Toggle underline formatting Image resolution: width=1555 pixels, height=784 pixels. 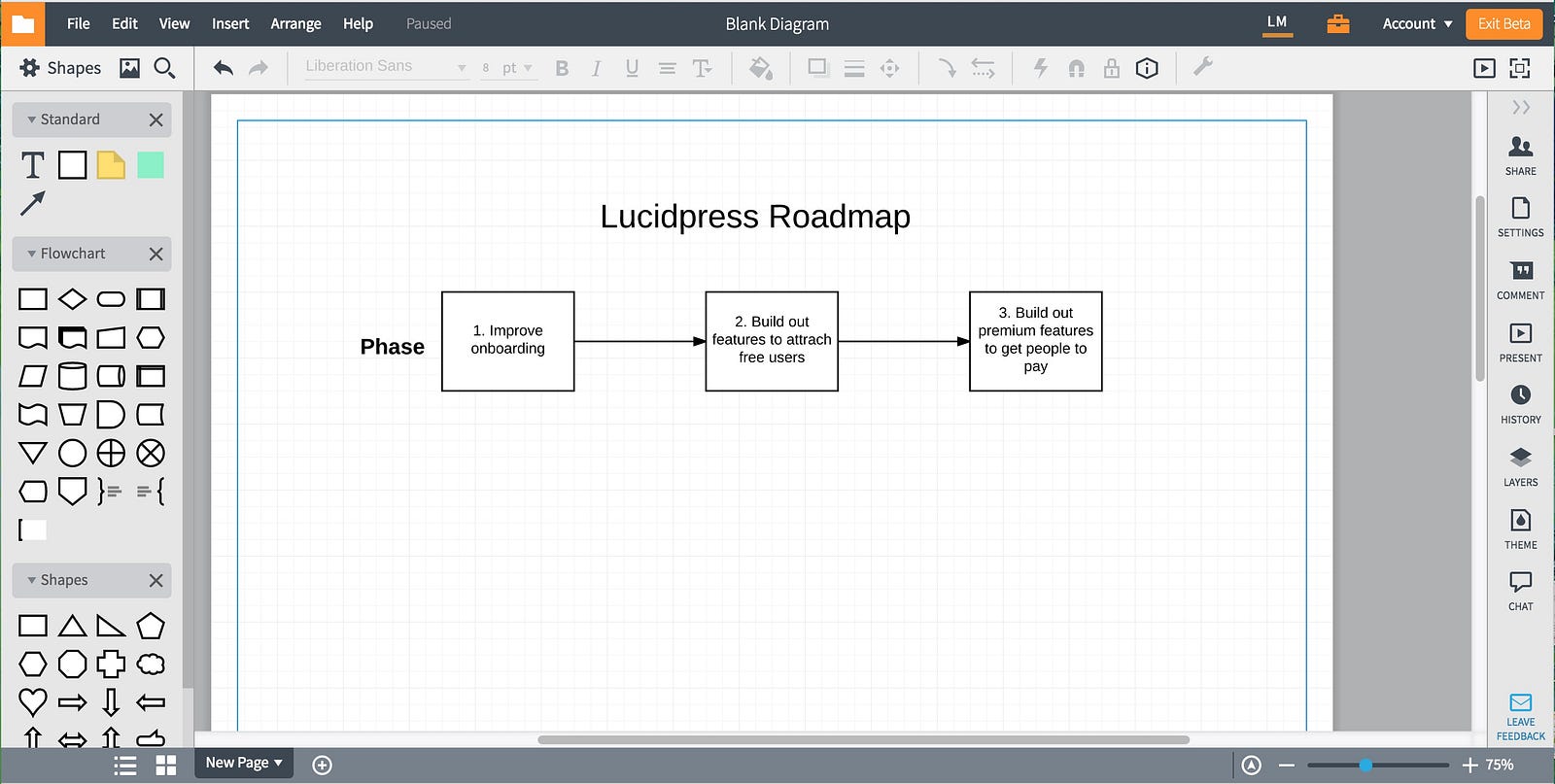point(632,68)
